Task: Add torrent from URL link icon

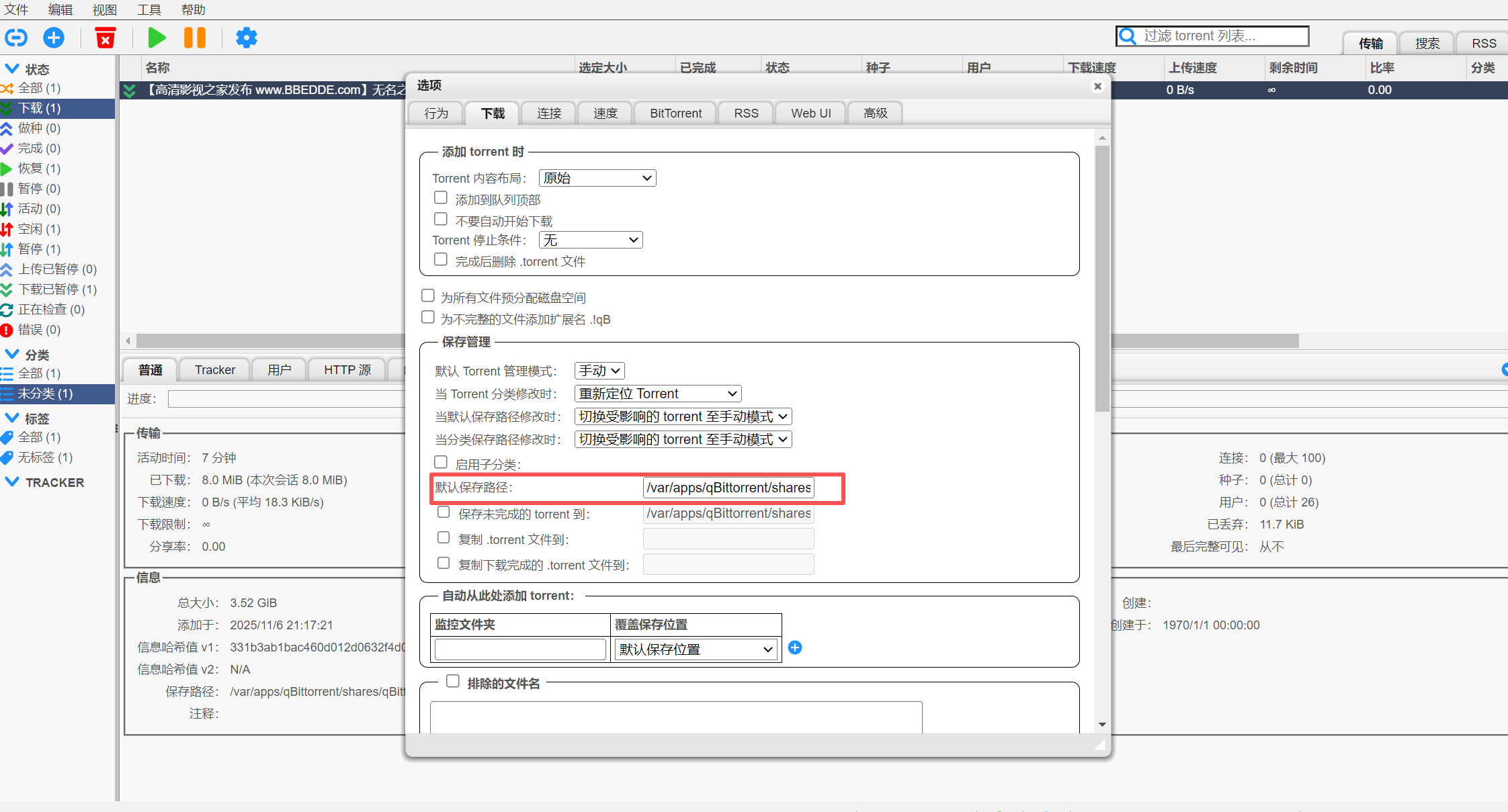Action: [x=15, y=38]
